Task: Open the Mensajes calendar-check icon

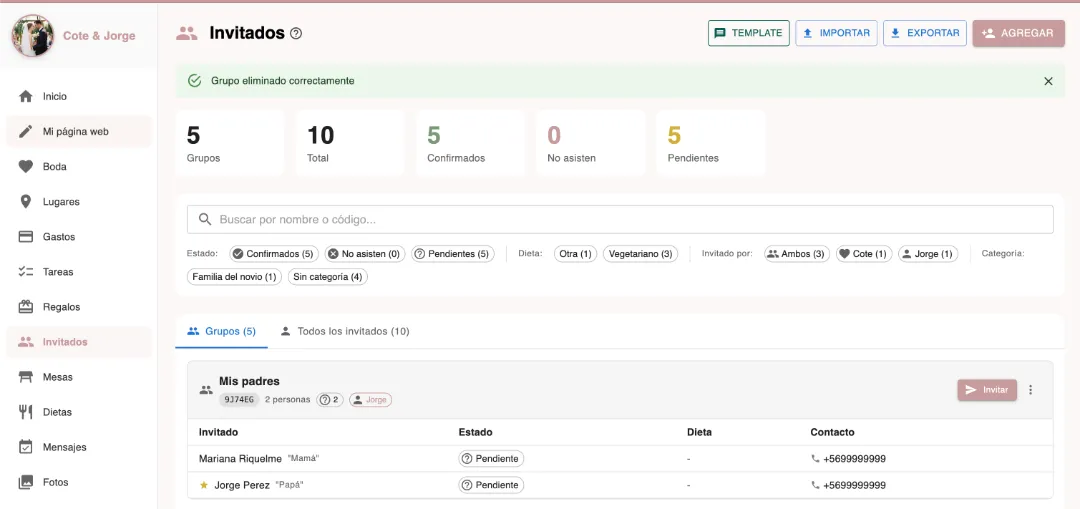Action: point(25,447)
